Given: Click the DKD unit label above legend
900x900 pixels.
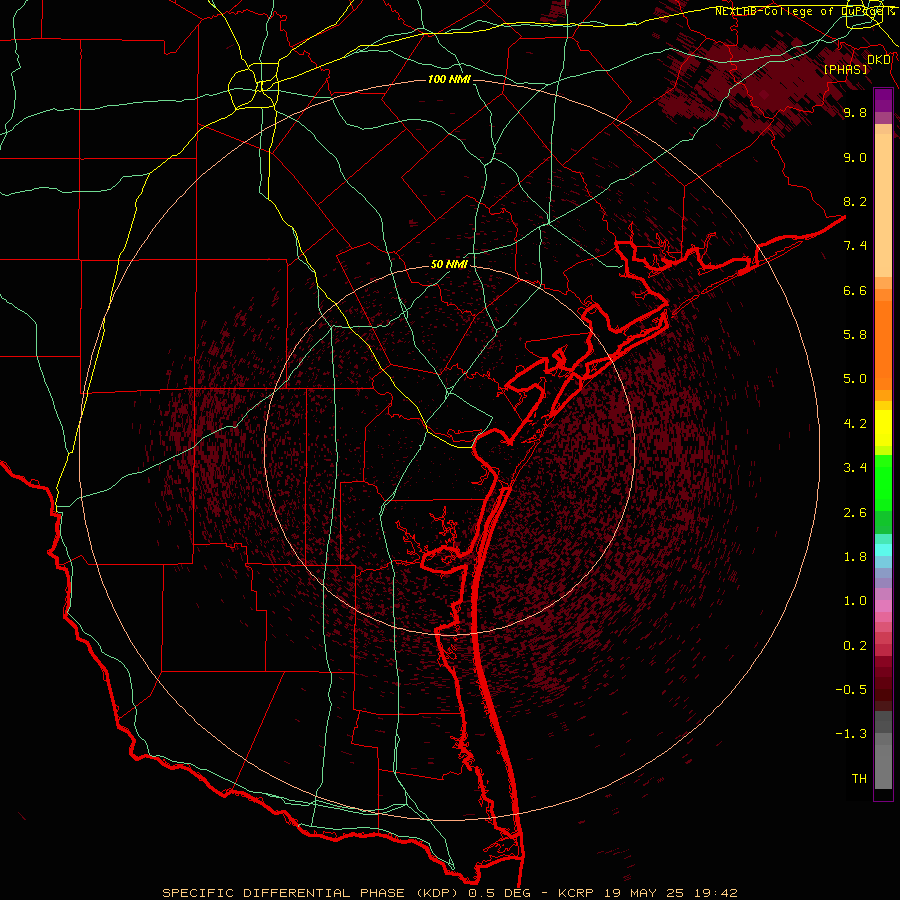Looking at the screenshot, I should tap(879, 60).
